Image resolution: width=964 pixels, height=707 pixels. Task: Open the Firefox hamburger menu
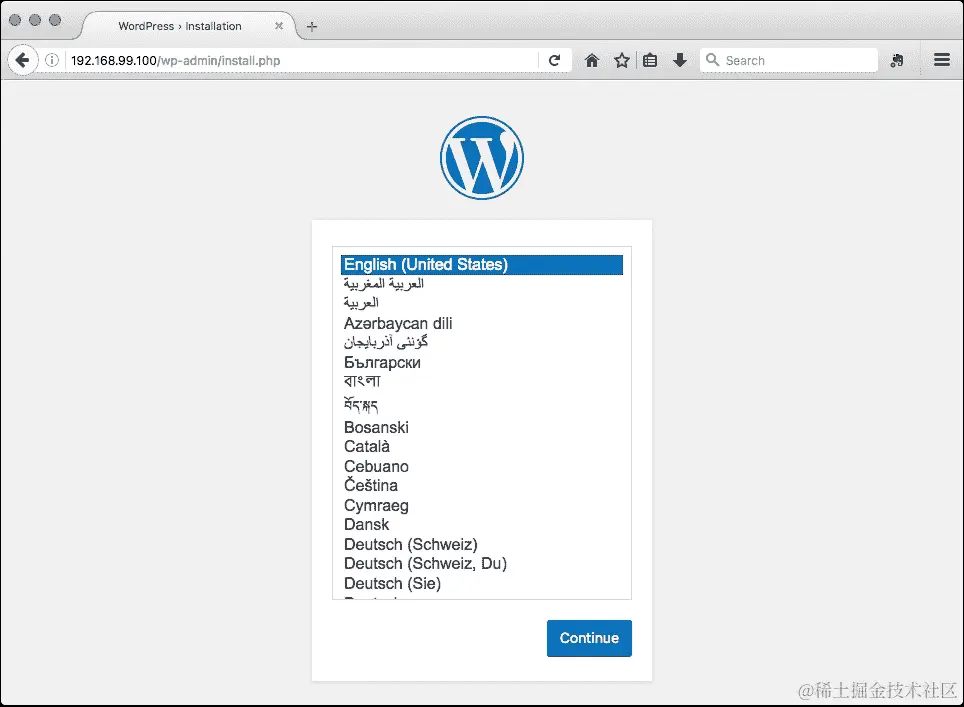(x=941, y=59)
